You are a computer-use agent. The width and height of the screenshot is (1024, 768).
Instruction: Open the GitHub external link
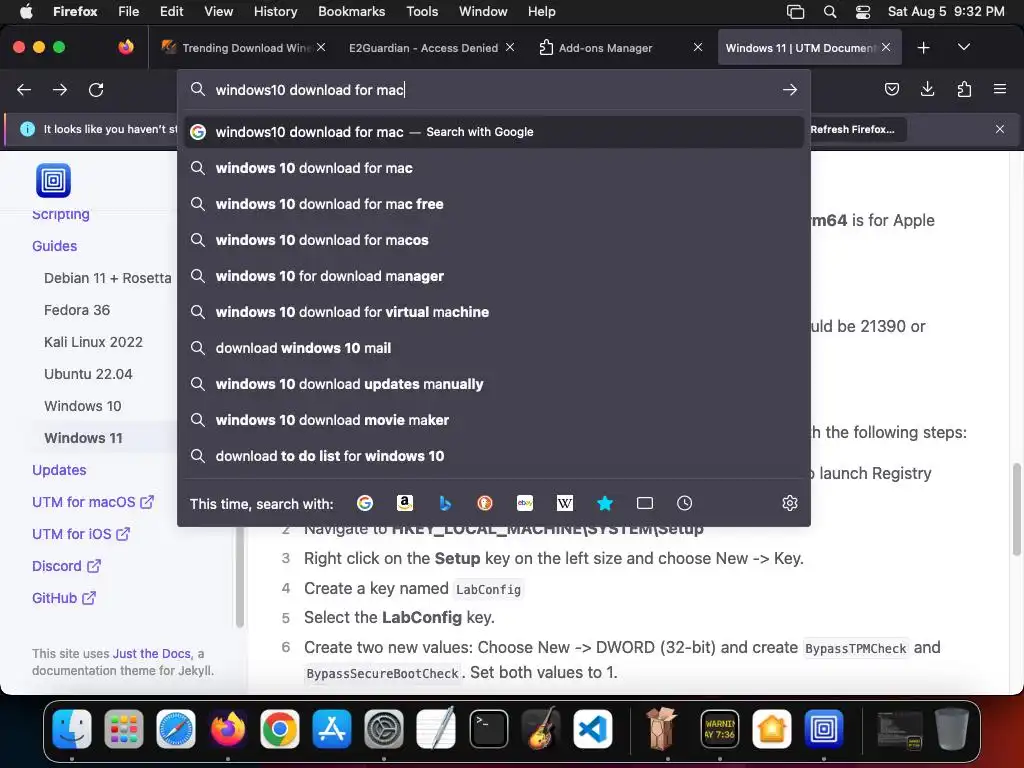(x=64, y=598)
